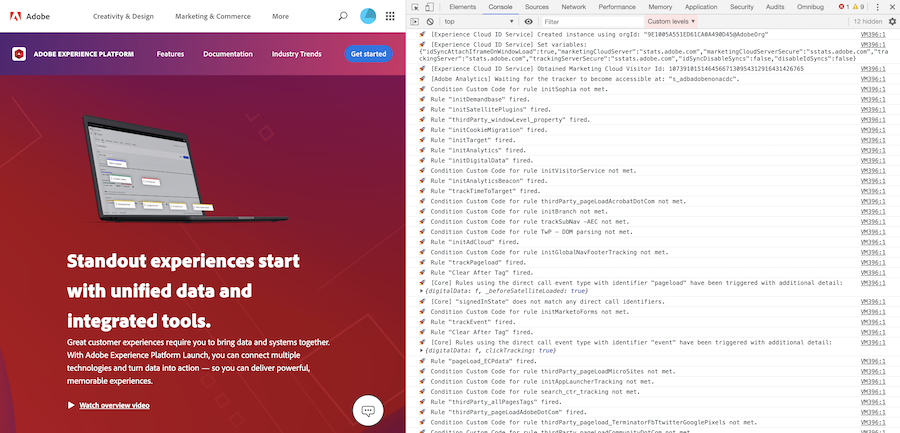
Task: Click the laptop product image
Action: 184,168
